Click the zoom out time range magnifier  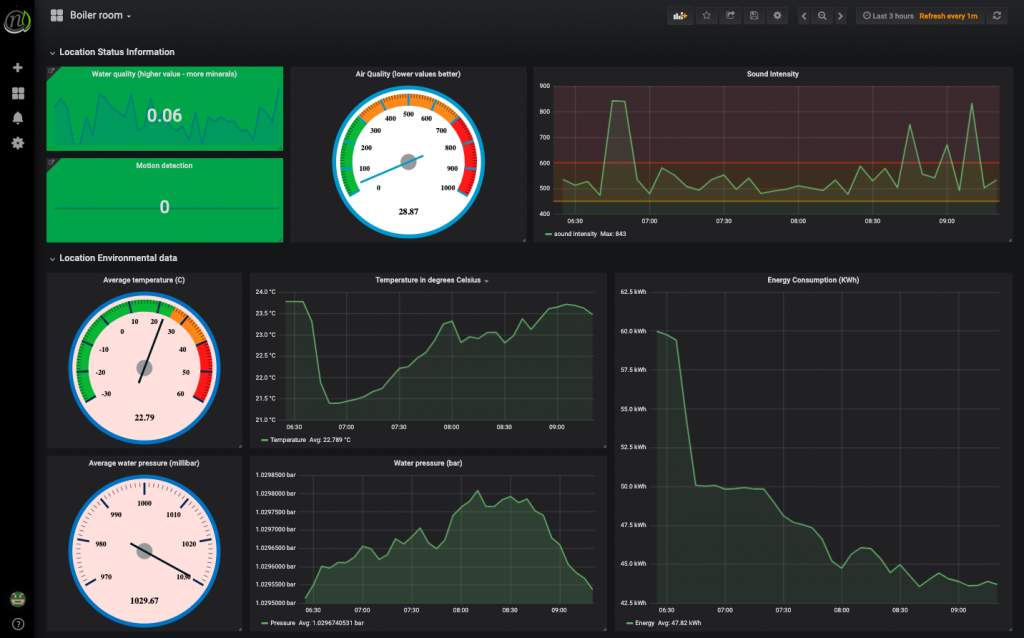[x=822, y=16]
